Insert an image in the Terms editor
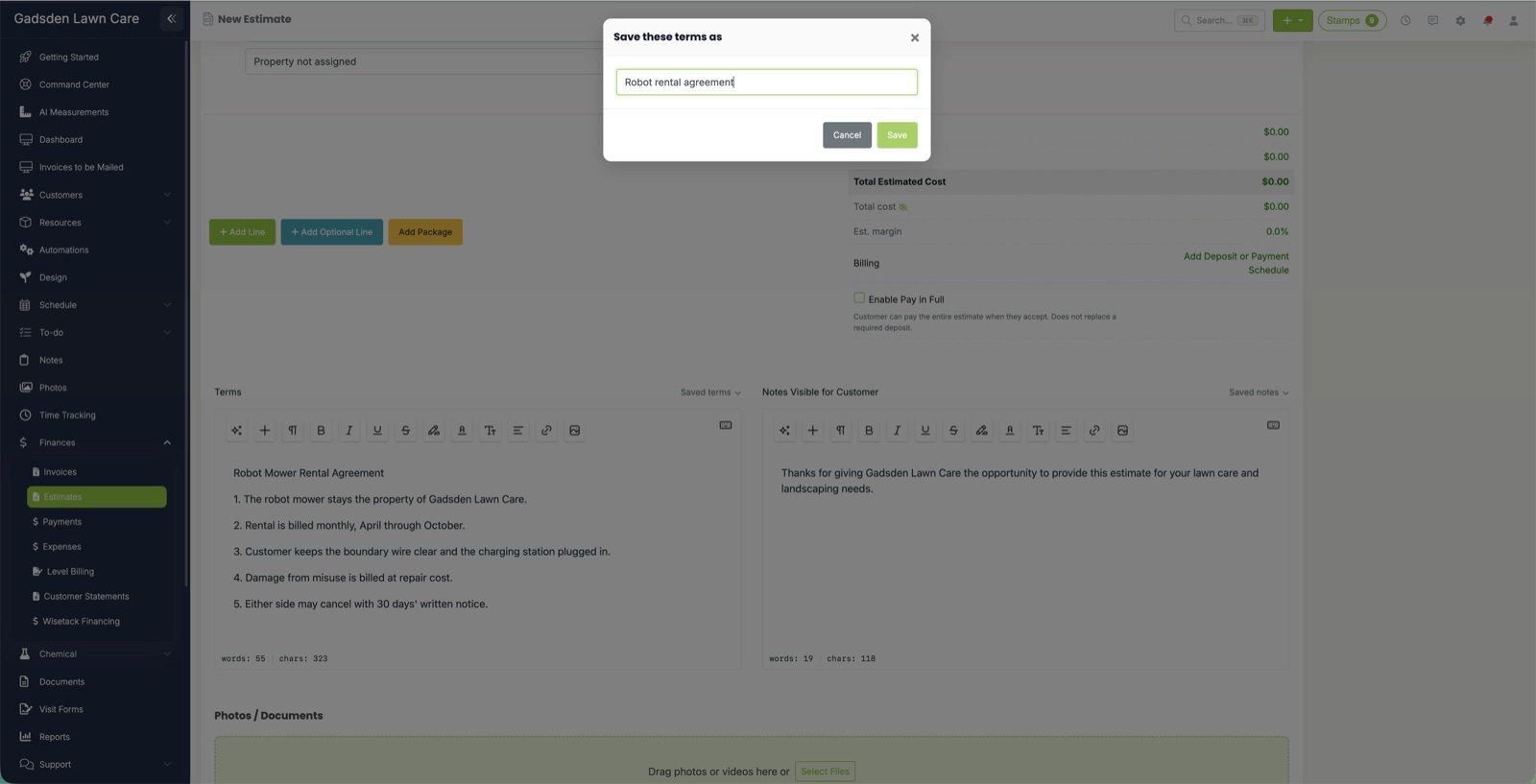The height and width of the screenshot is (784, 1536). (x=574, y=431)
